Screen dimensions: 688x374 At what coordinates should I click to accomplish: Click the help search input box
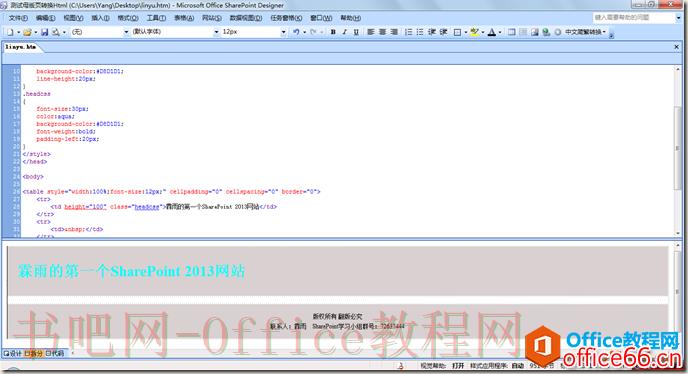[633, 18]
